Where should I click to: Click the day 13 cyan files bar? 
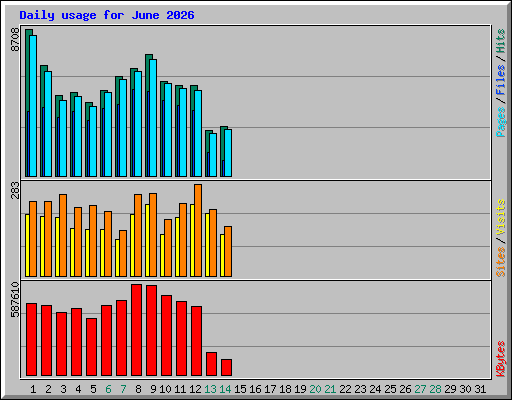tap(213, 155)
